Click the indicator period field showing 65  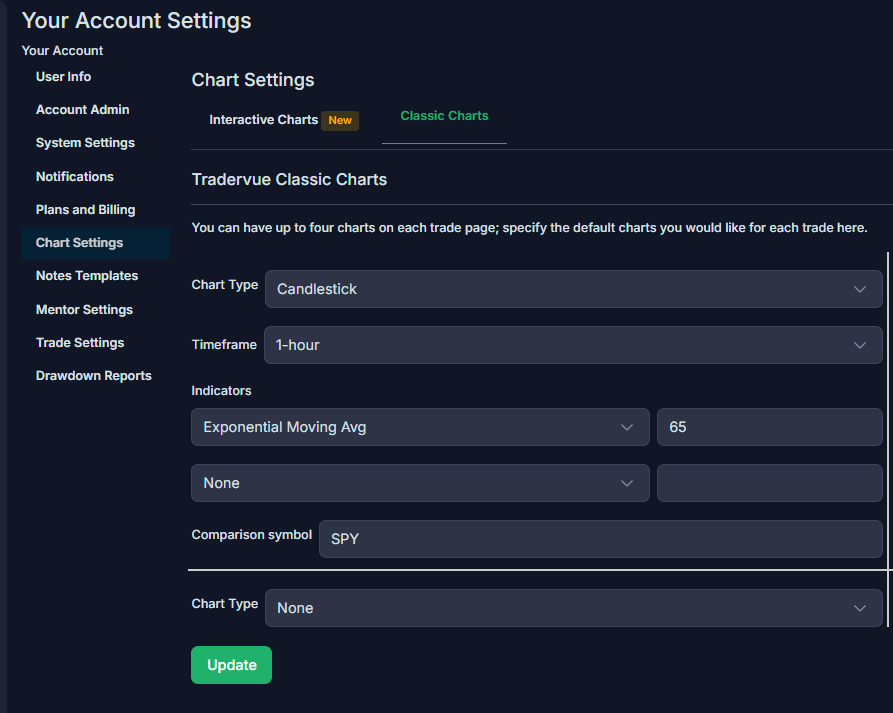point(769,427)
